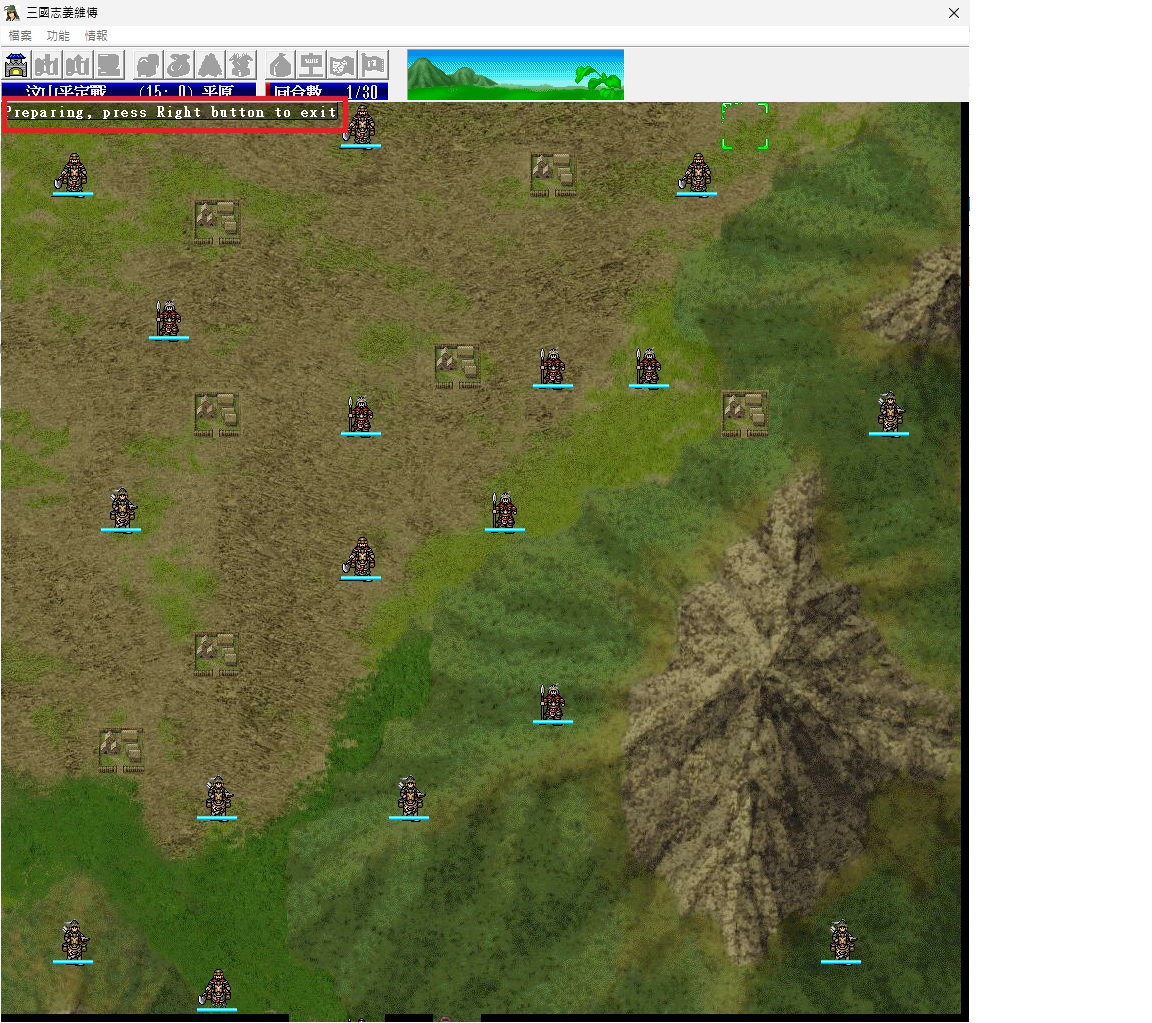Click the 回合數 1/30 turn counter
This screenshot has width=1152, height=1023.
pos(326,92)
